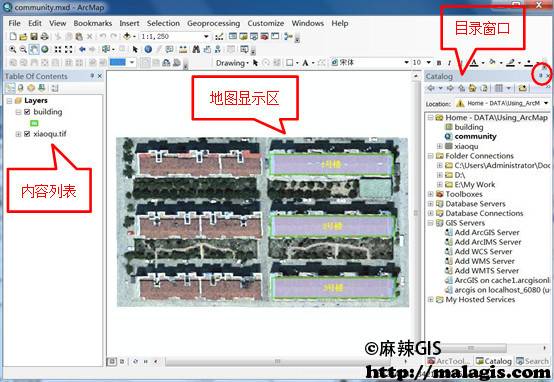Select the Pan hand tool
Viewport: 554px width, 382px height.
point(34,49)
